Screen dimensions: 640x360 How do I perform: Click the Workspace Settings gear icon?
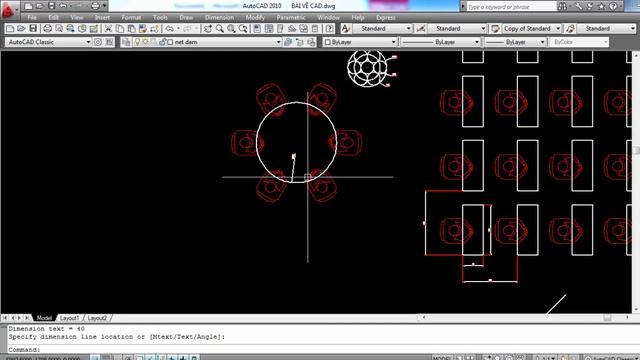coord(98,42)
